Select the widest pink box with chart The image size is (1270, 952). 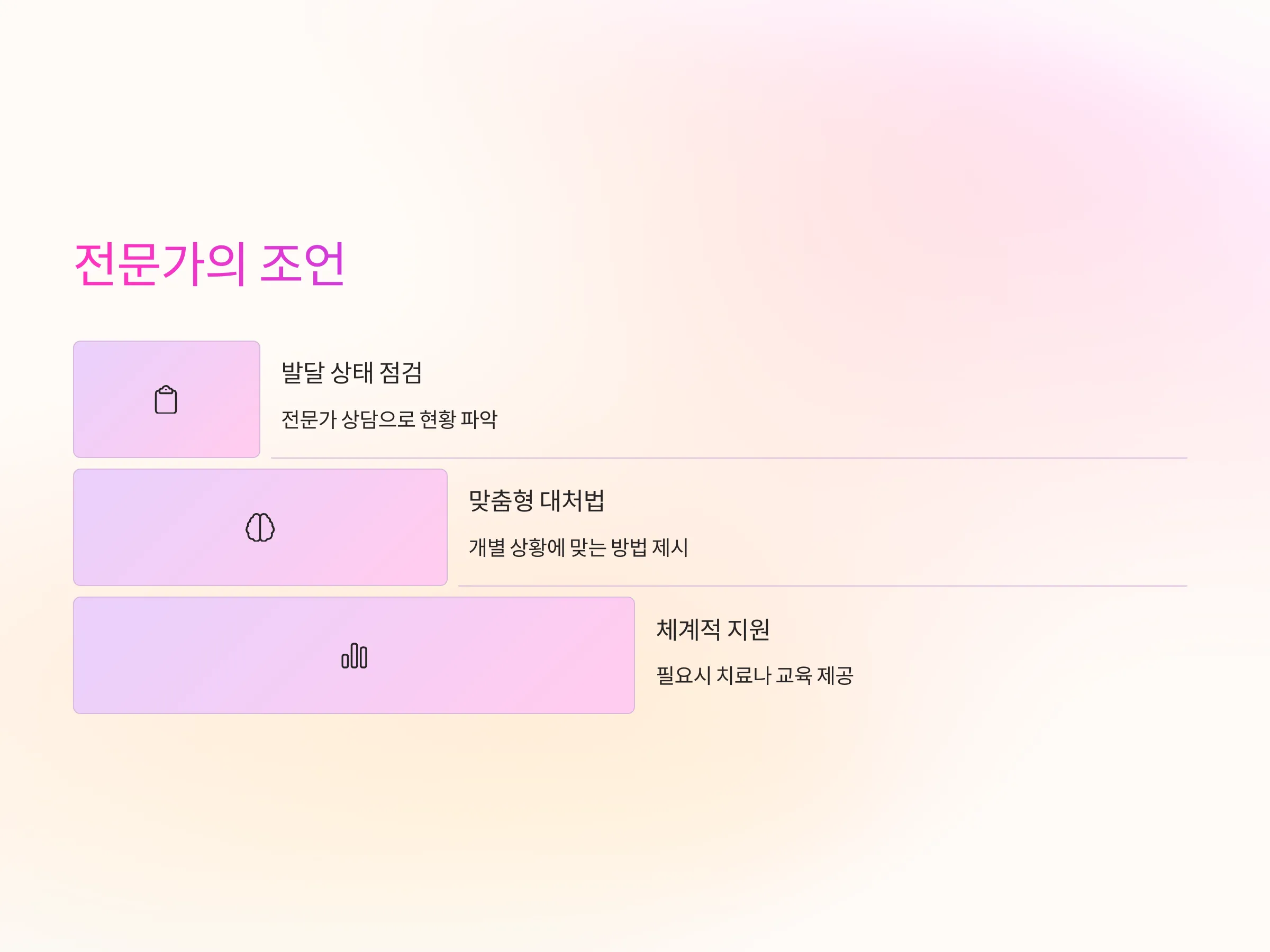click(x=354, y=655)
